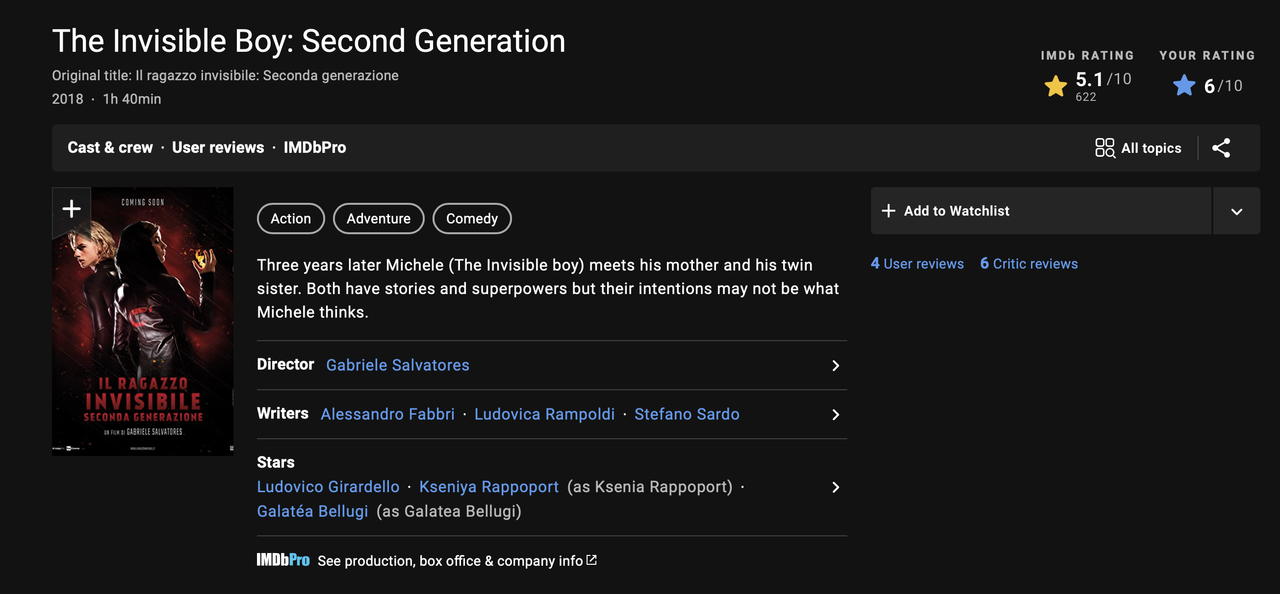Viewport: 1280px width, 594px height.
Task: Expand the watchlist dropdown arrow
Action: pos(1236,211)
